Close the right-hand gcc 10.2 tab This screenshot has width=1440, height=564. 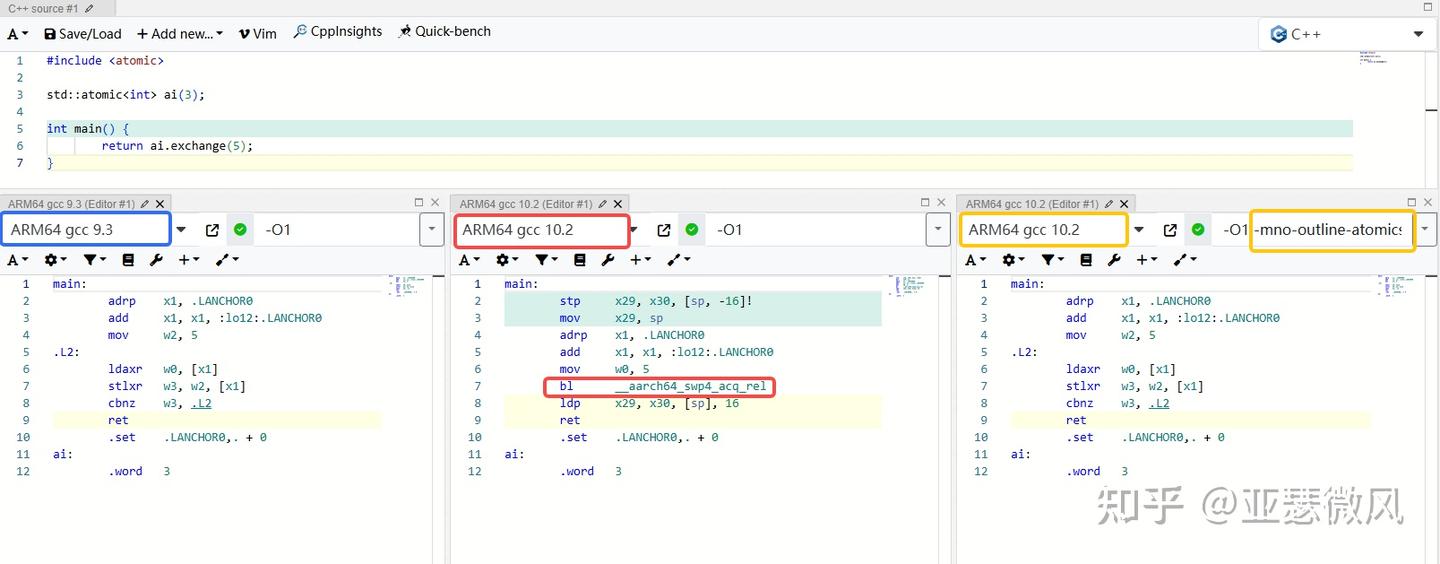(x=1123, y=203)
